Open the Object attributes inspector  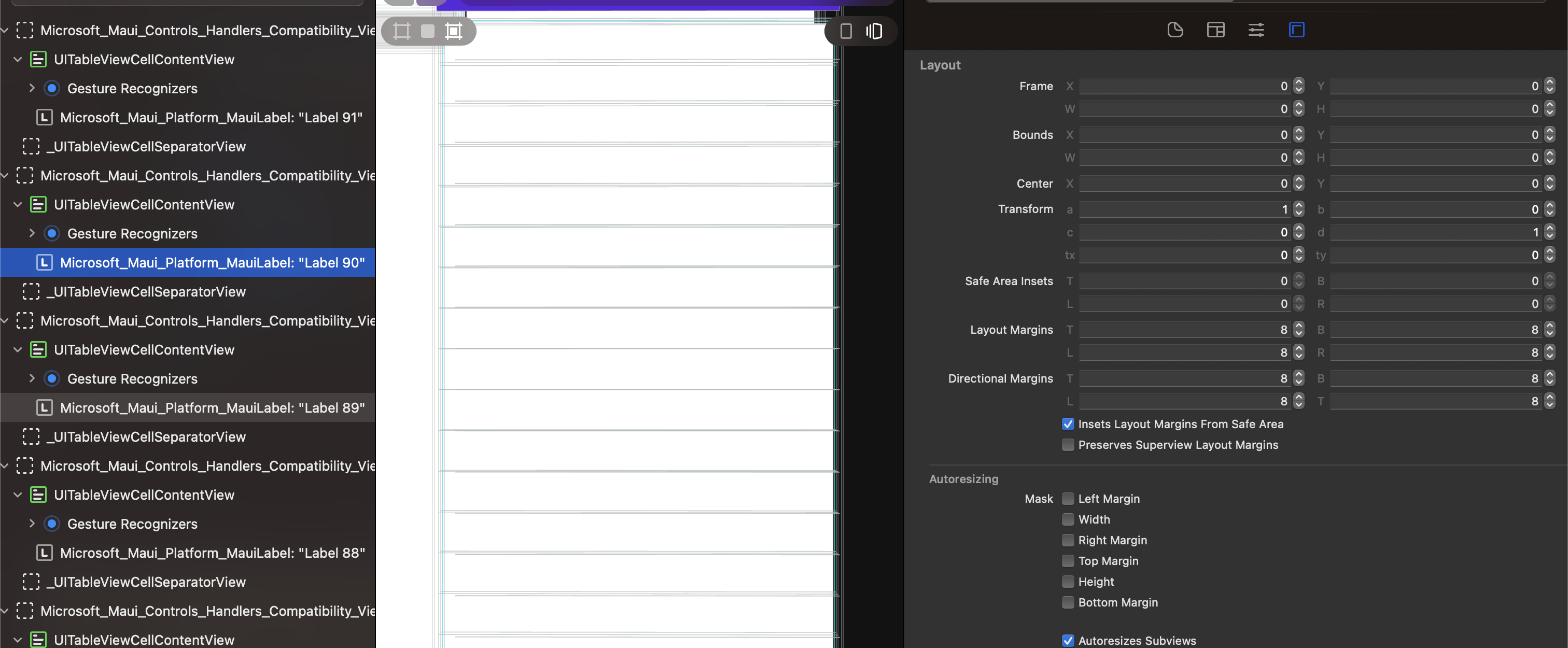point(1256,30)
